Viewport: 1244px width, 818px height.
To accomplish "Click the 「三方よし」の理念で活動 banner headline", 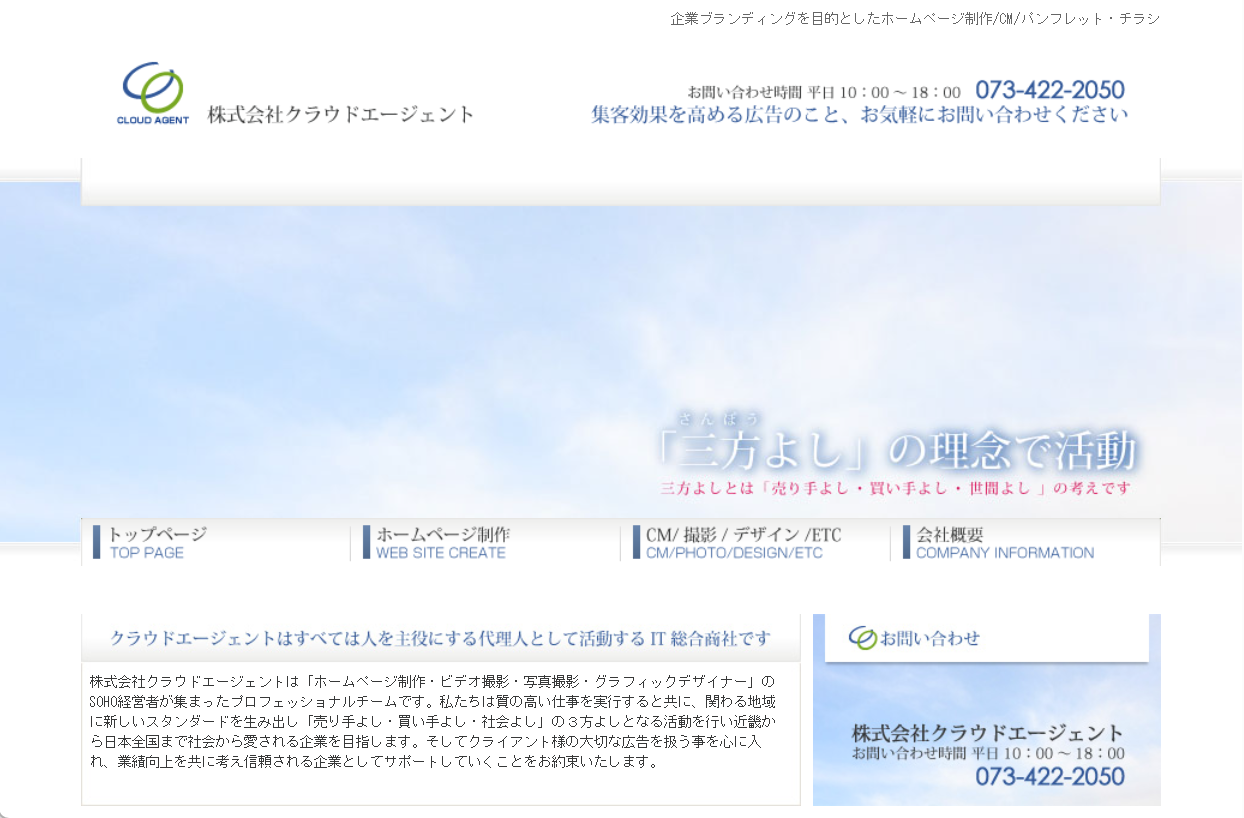I will (897, 451).
